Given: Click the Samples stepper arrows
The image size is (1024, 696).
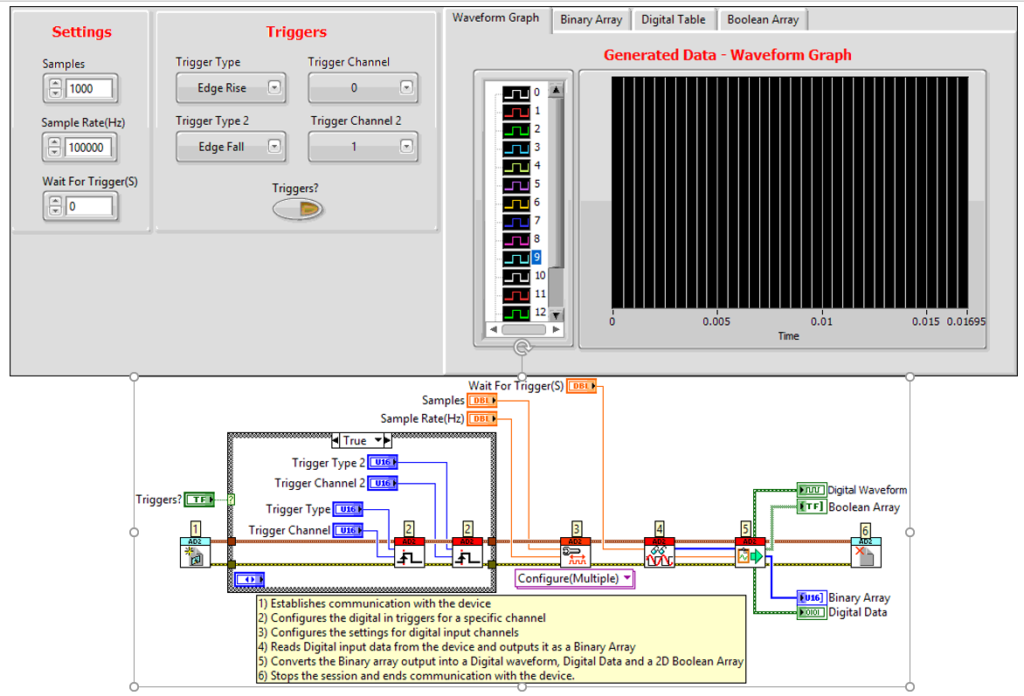Looking at the screenshot, I should 54,89.
